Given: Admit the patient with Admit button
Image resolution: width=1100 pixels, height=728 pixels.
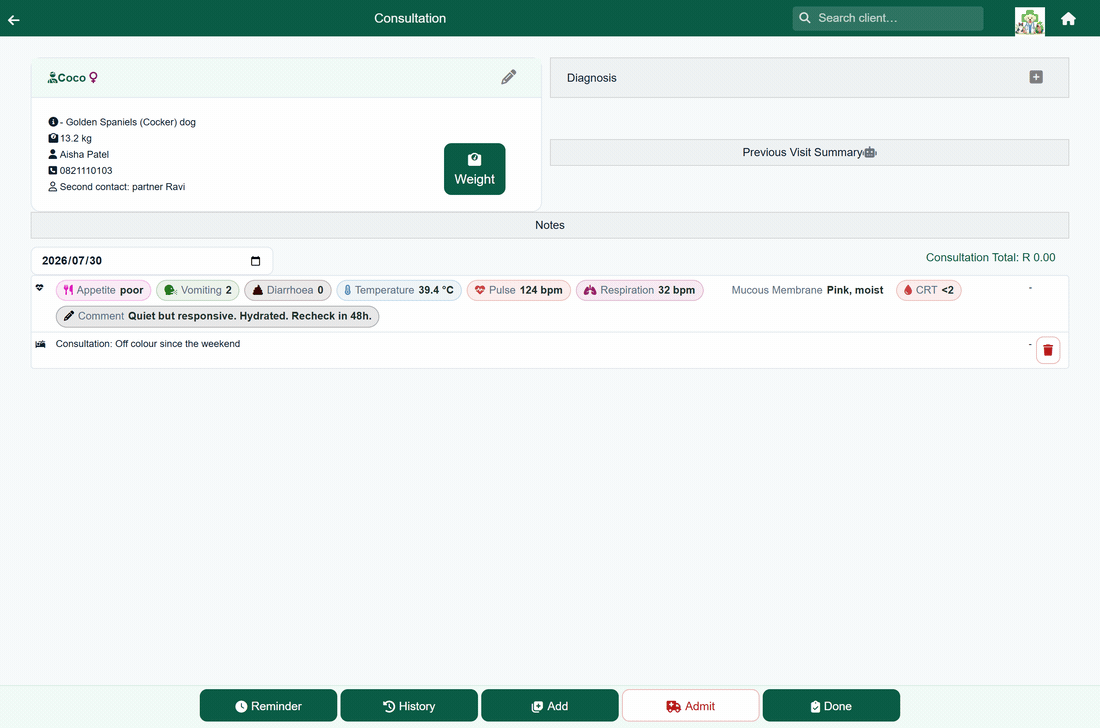Looking at the screenshot, I should (690, 706).
